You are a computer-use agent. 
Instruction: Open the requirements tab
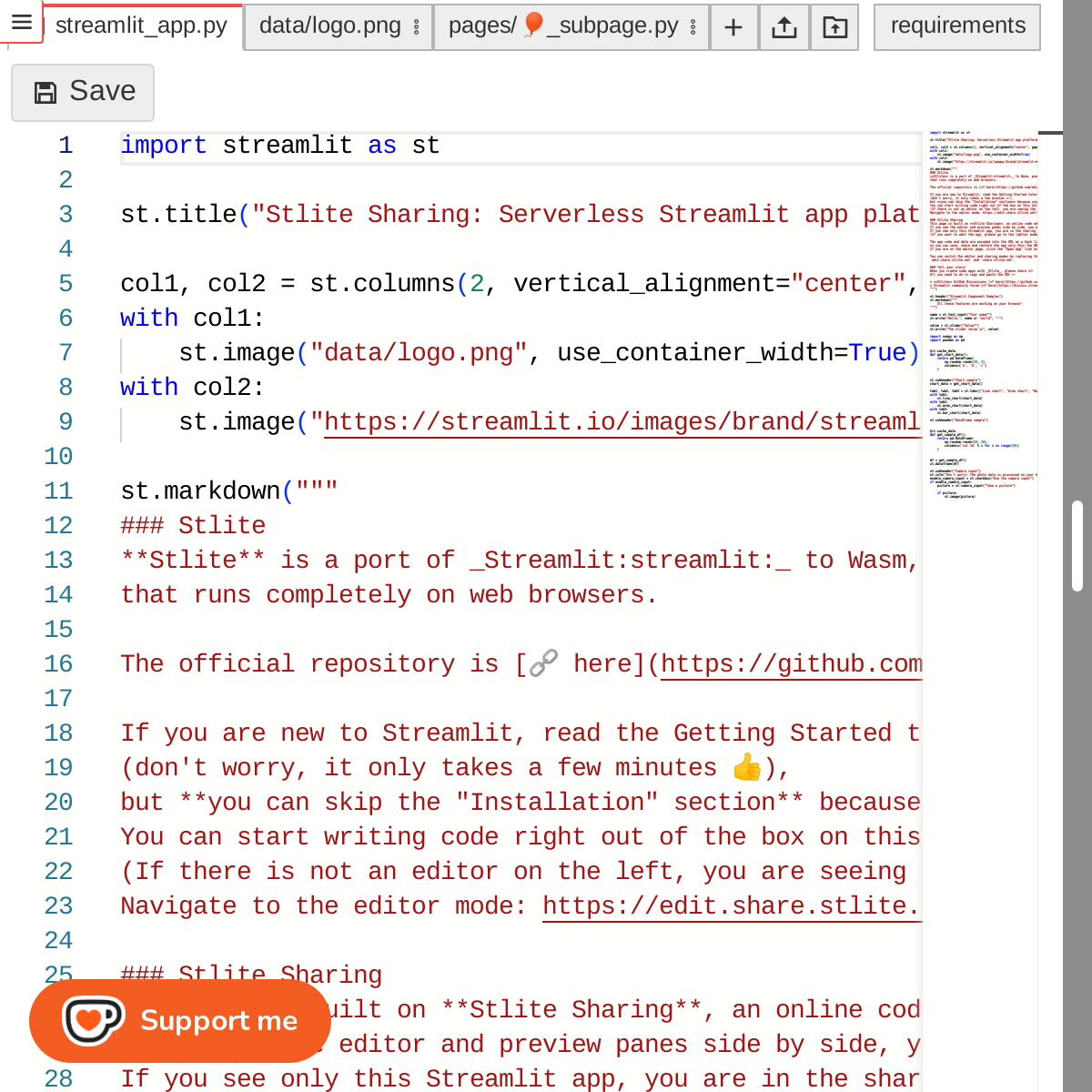pos(957,25)
